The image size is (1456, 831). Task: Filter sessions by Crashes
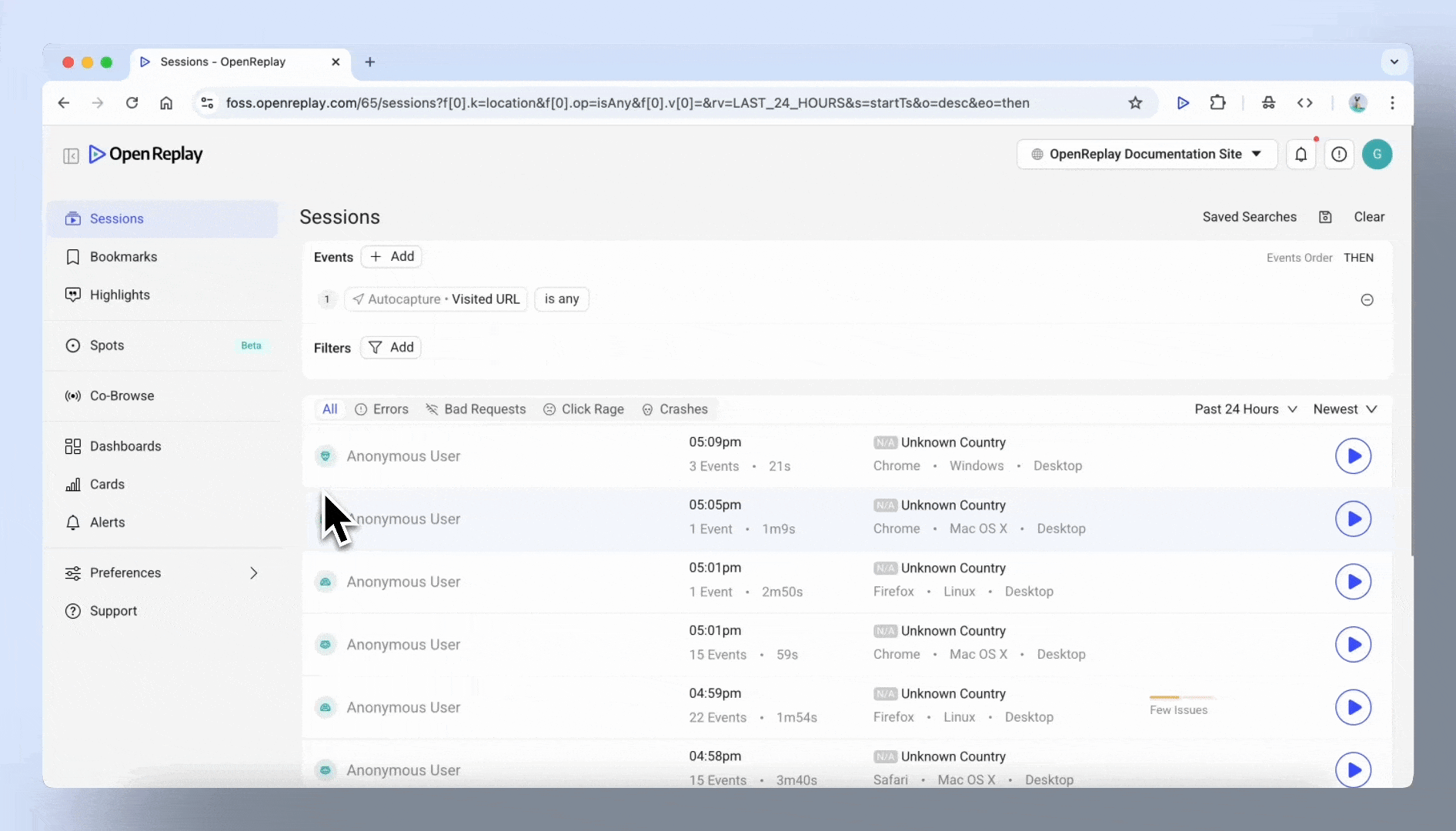click(x=675, y=409)
